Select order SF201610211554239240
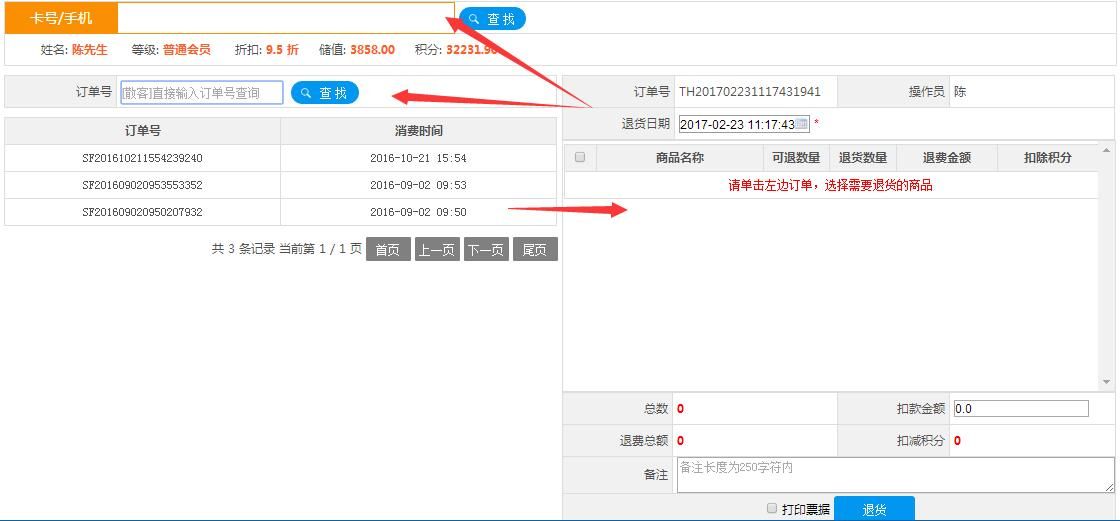The height and width of the screenshot is (521, 1120). click(x=142, y=158)
